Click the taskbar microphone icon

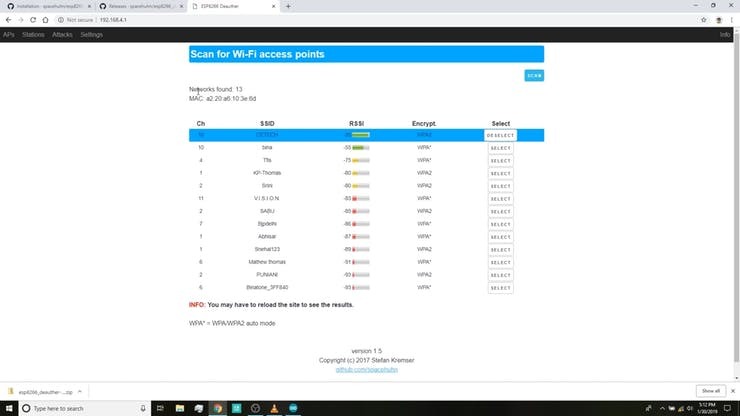pyautogui.click(x=143, y=408)
